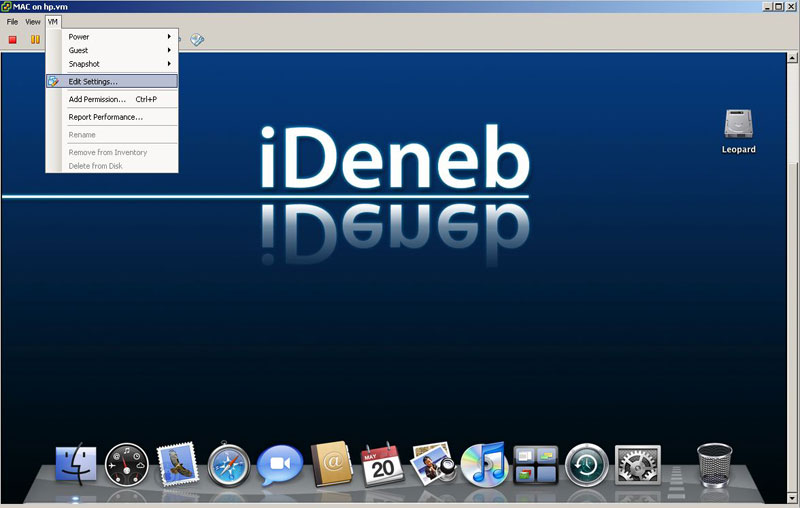Open the File menu
This screenshot has height=508, width=800.
click(x=12, y=22)
